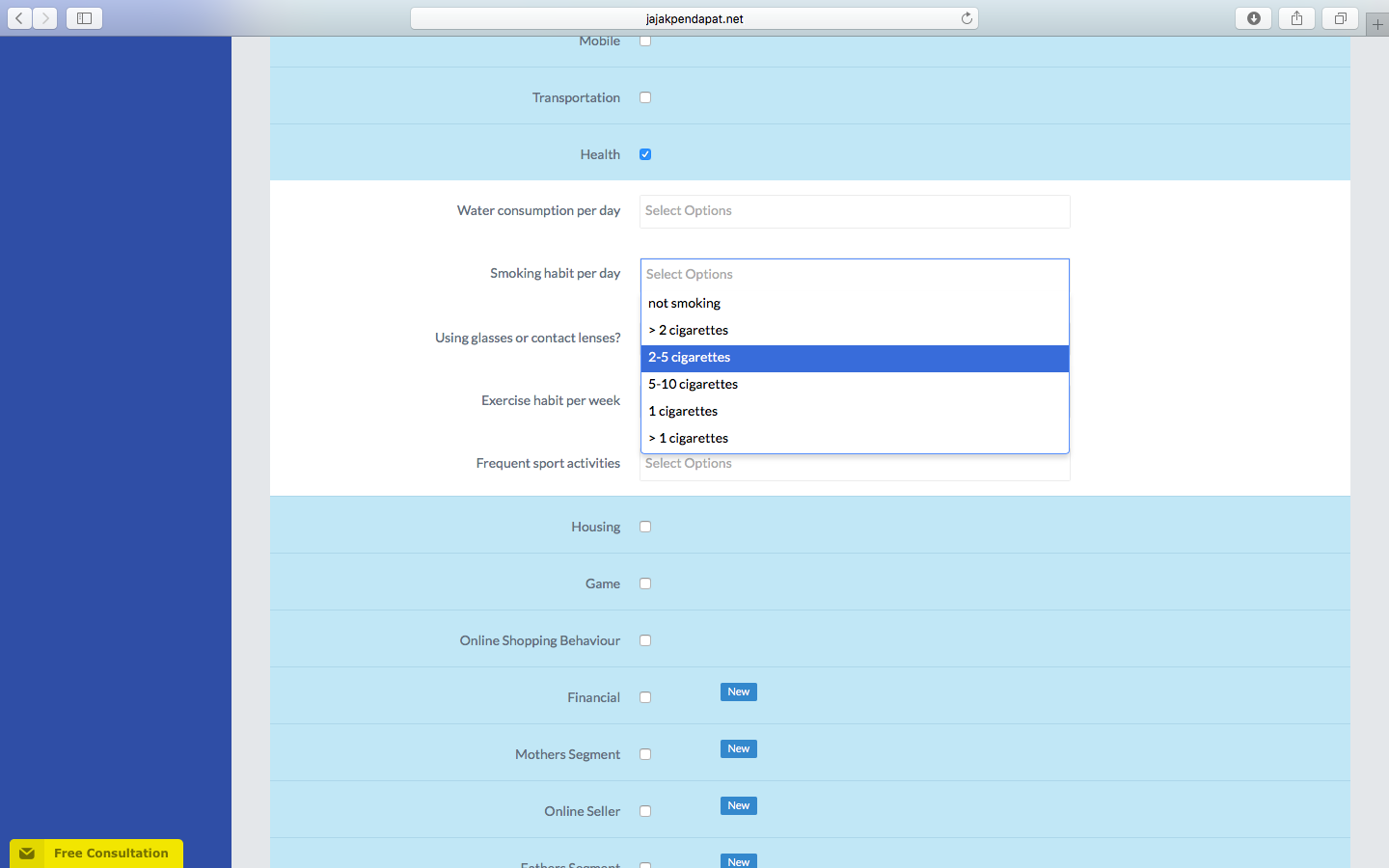The width and height of the screenshot is (1389, 868).
Task: Click the 'Smoking habit per day' label
Action: point(555,273)
